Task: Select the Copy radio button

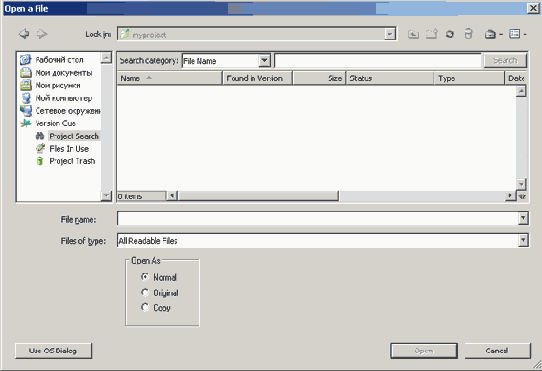Action: (x=145, y=307)
